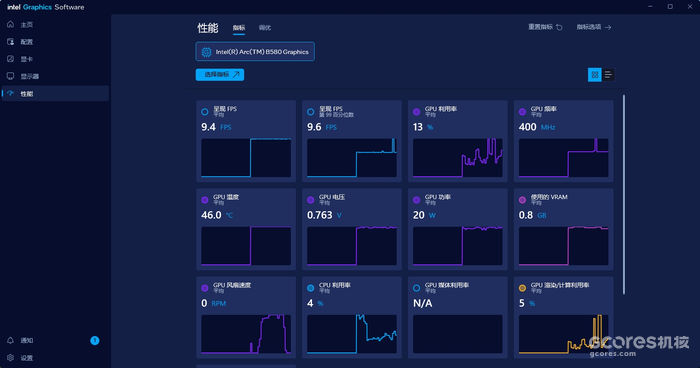Click the GPU 频率 graph thumbnail

(563, 158)
